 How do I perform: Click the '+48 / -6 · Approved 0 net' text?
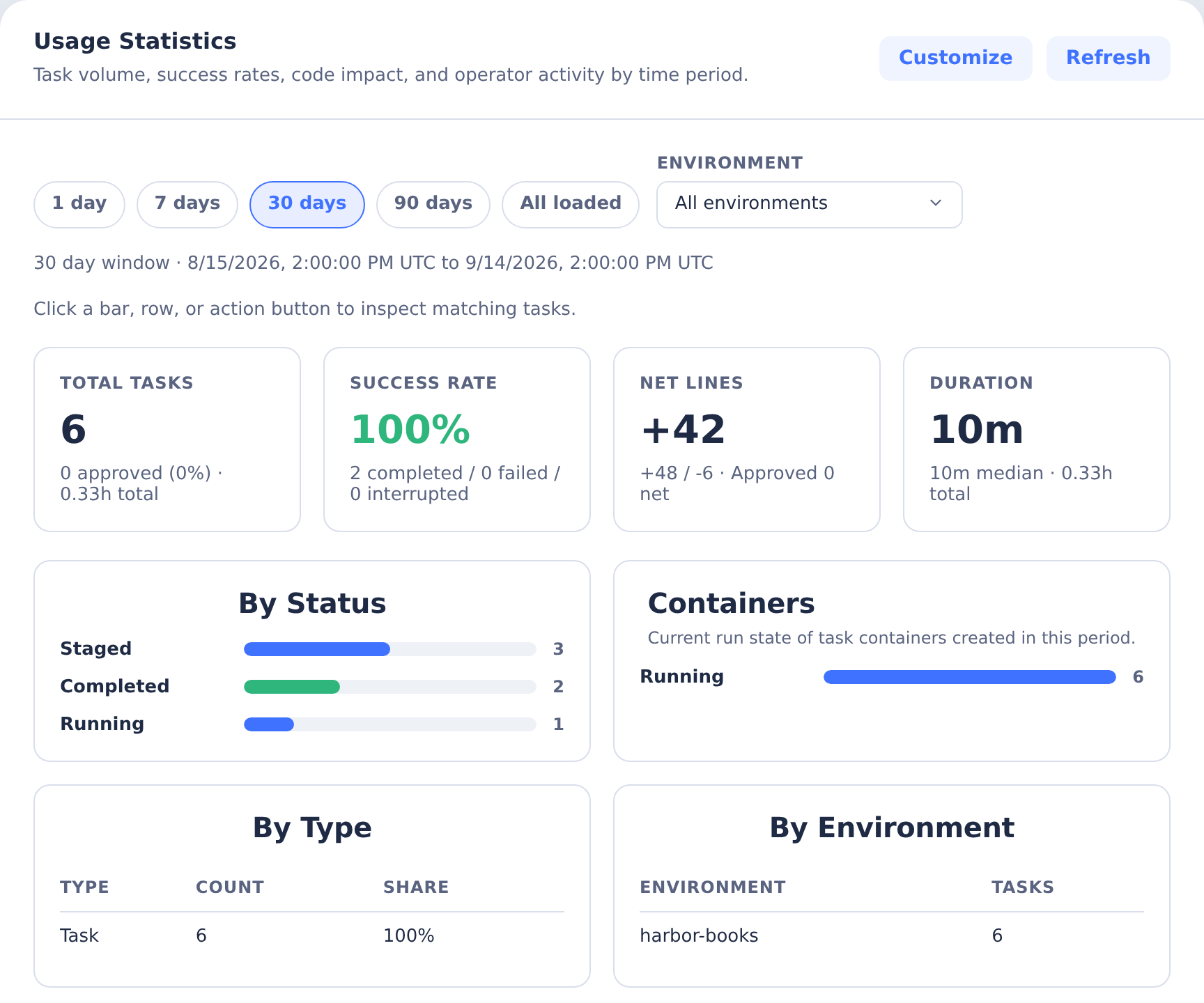pos(737,483)
